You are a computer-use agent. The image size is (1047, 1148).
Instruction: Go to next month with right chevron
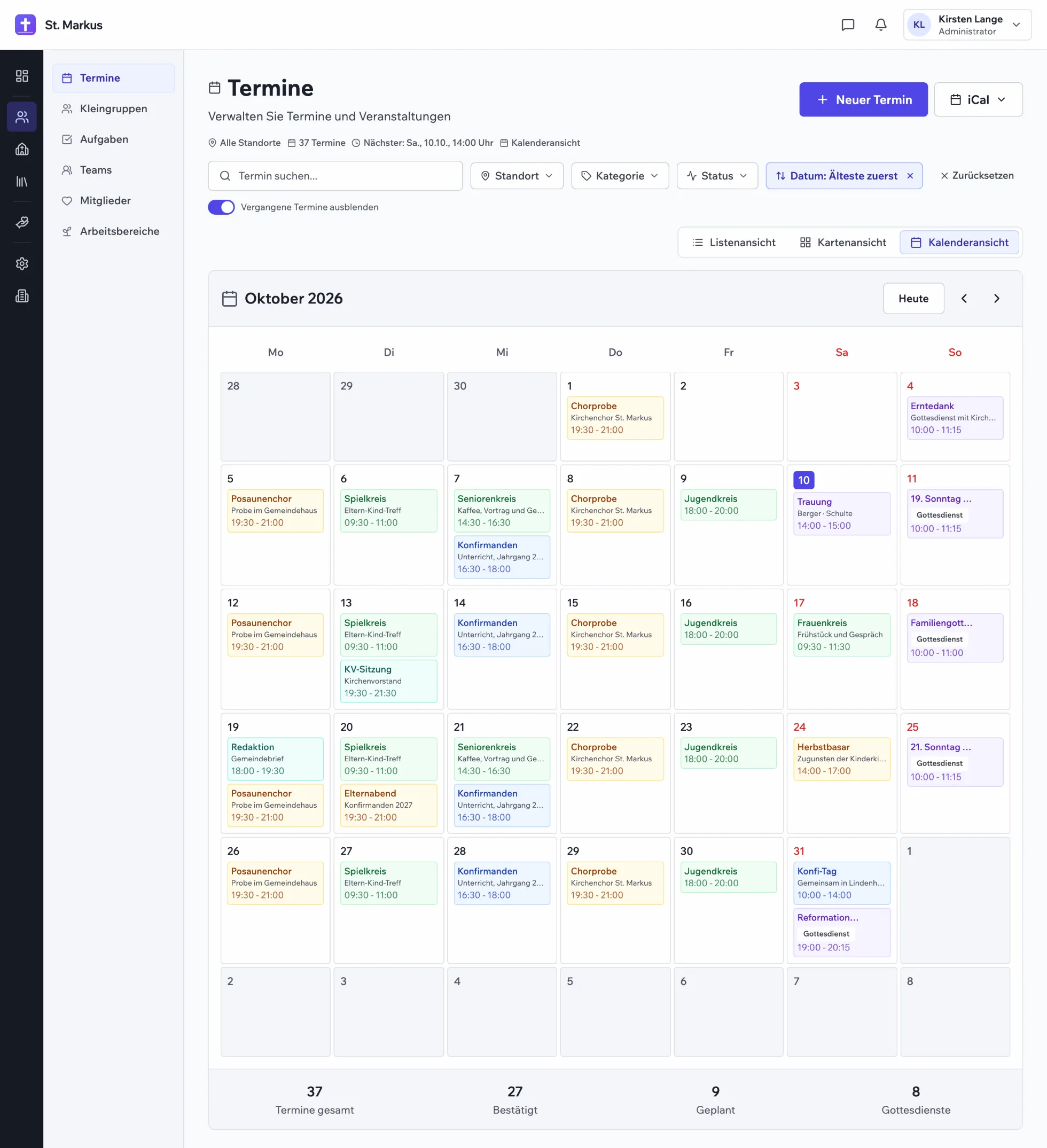996,299
